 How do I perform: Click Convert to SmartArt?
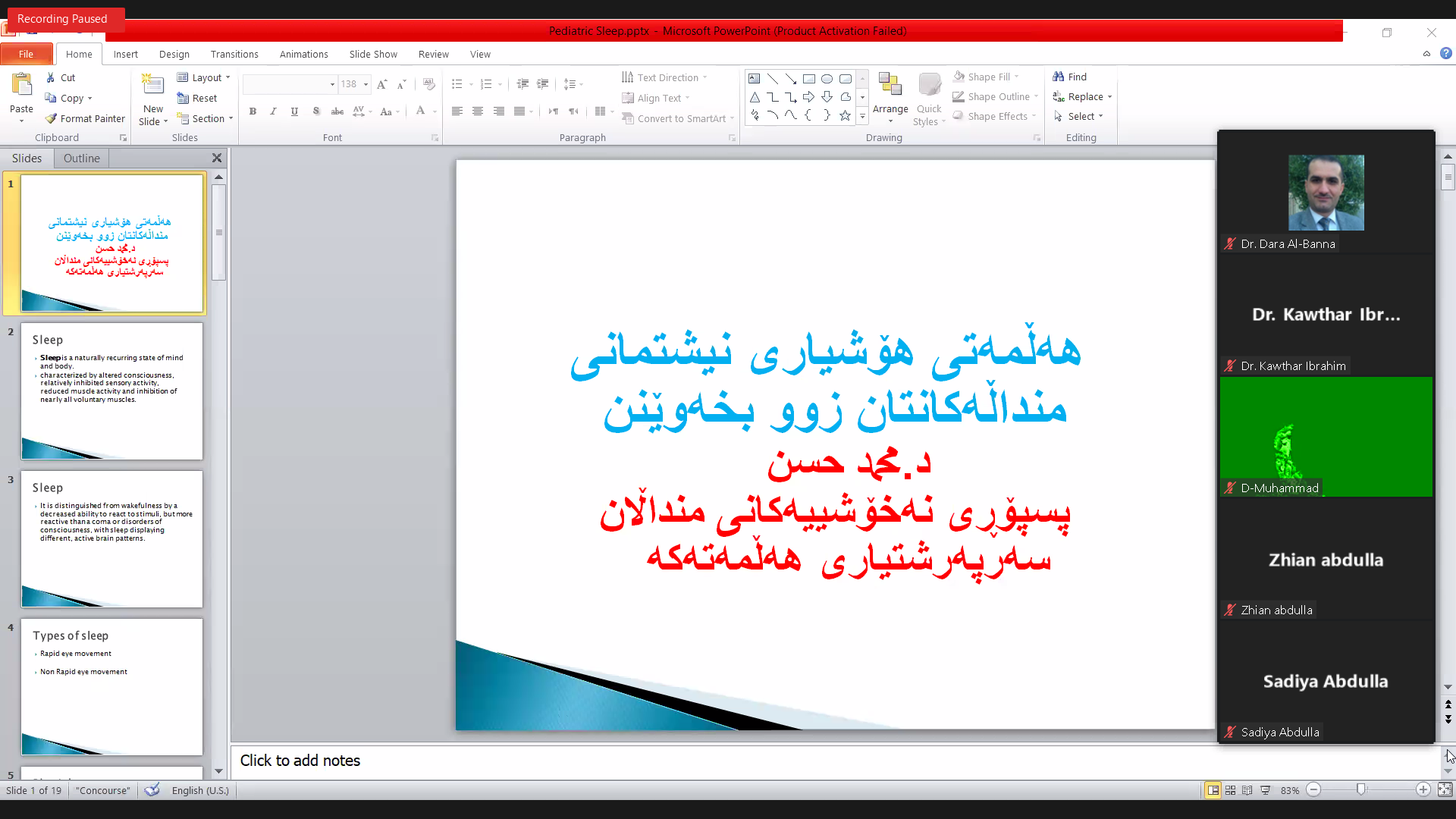[677, 118]
